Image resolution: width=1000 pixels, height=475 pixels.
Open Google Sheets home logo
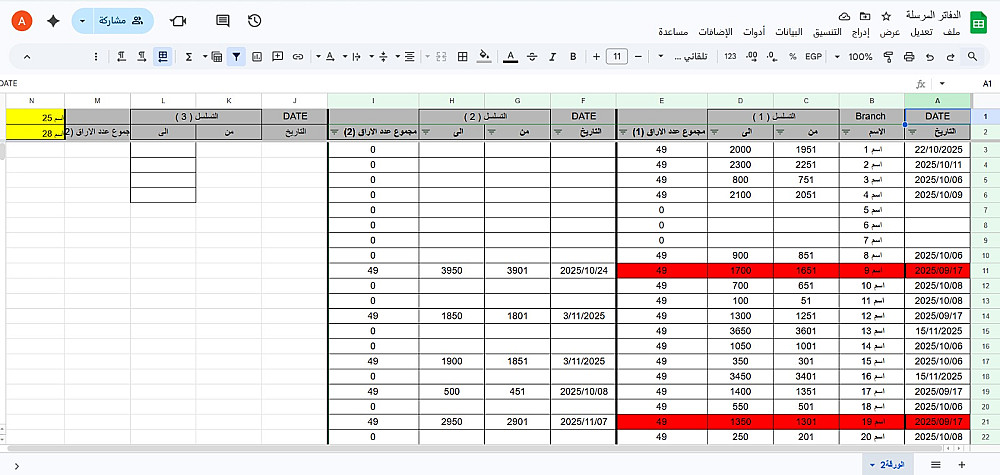click(x=978, y=22)
